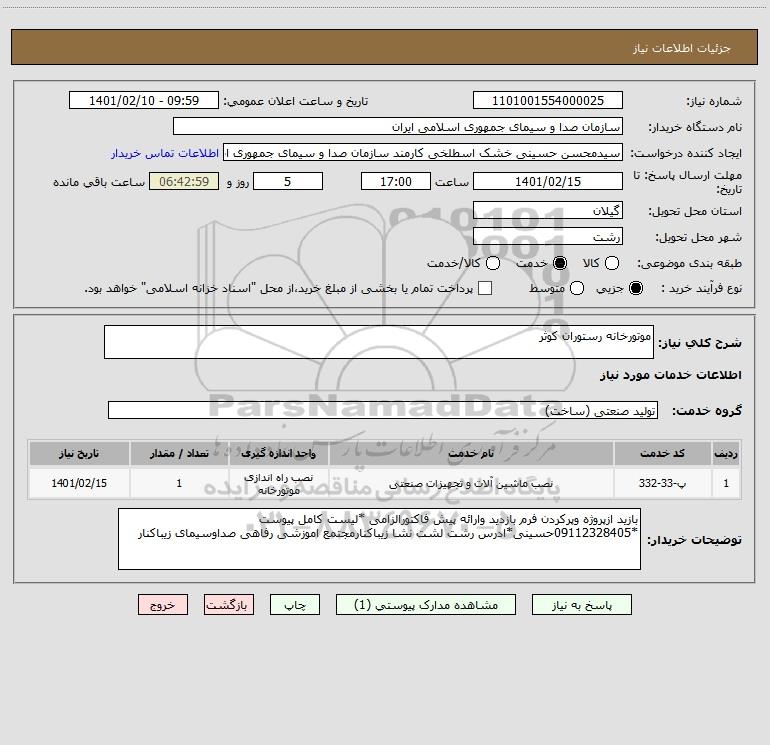The height and width of the screenshot is (745, 770).
Task: Click the request creator name field
Action: (x=423, y=152)
